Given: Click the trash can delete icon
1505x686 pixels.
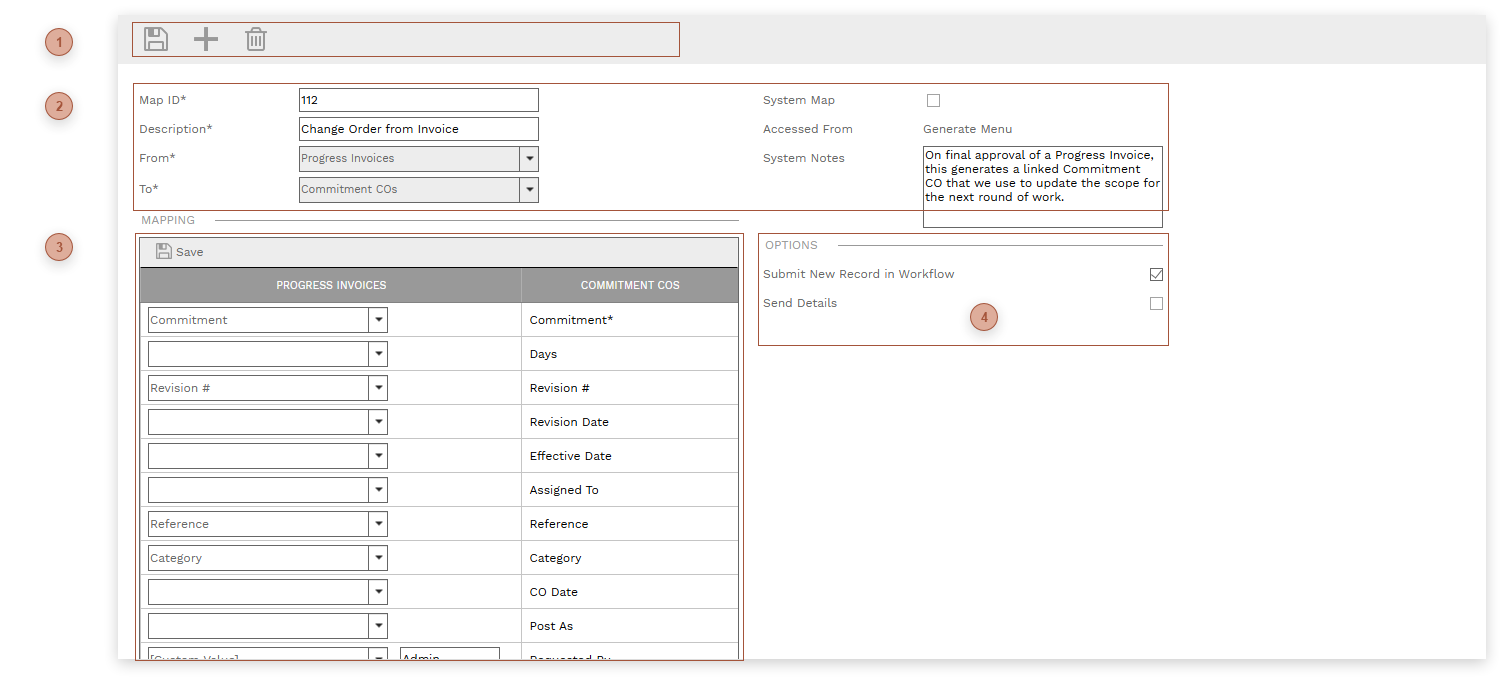Looking at the screenshot, I should [x=256, y=40].
